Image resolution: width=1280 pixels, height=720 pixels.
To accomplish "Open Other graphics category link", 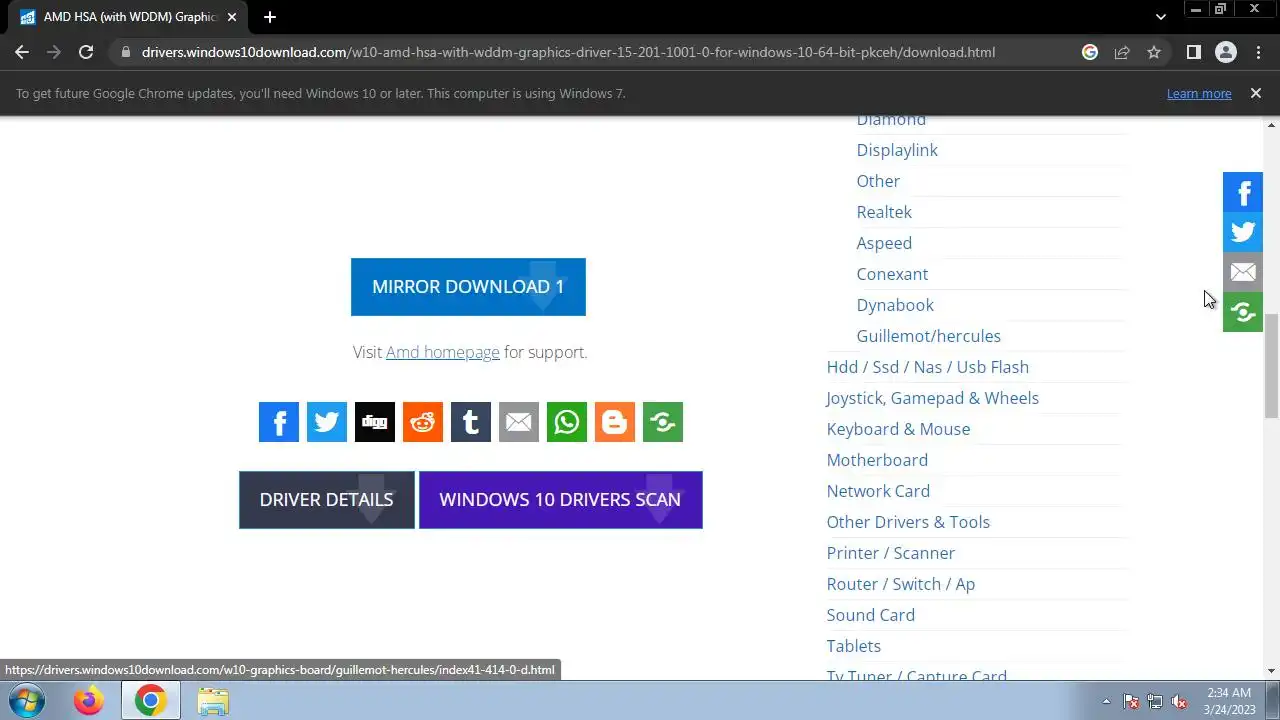I will 878,181.
